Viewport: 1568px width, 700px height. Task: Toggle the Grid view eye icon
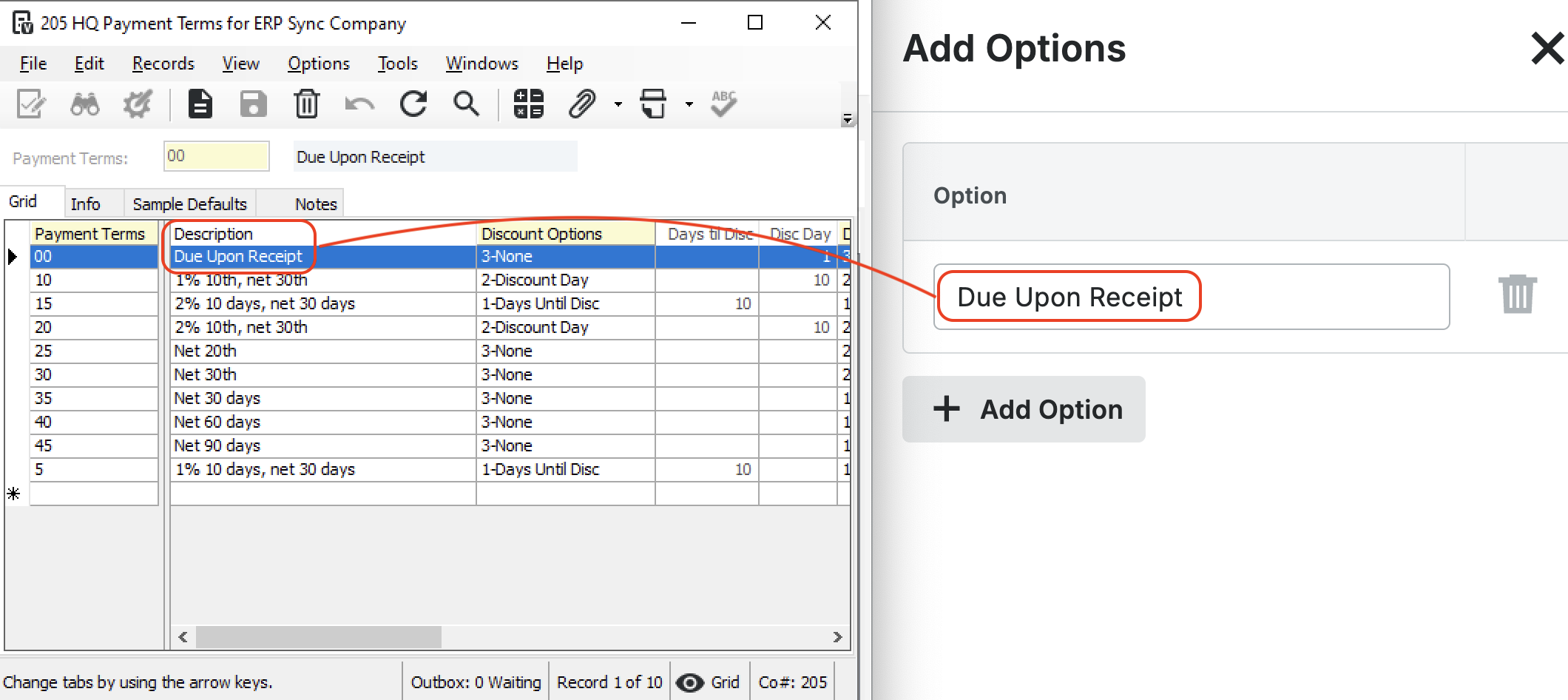click(x=690, y=682)
